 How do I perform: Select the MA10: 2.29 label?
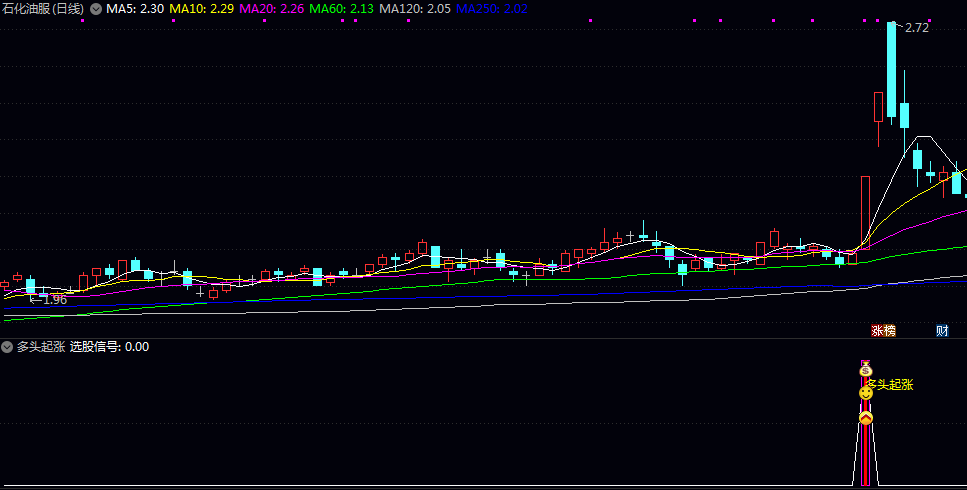pyautogui.click(x=202, y=9)
